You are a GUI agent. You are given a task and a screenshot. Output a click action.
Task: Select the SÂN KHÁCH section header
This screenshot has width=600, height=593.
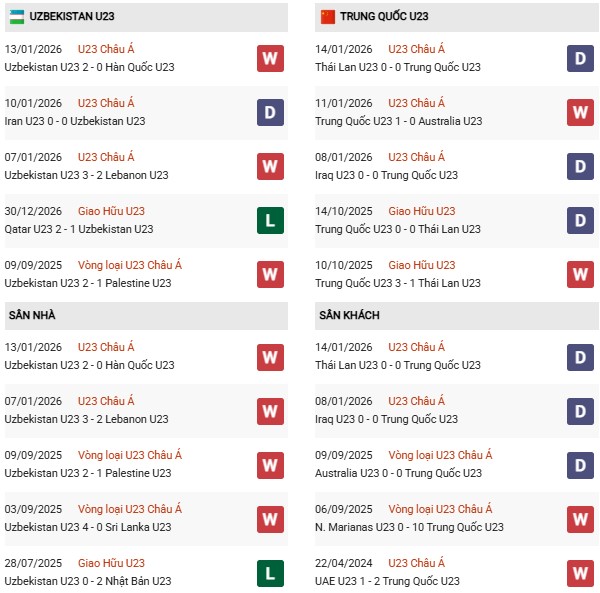pos(349,315)
